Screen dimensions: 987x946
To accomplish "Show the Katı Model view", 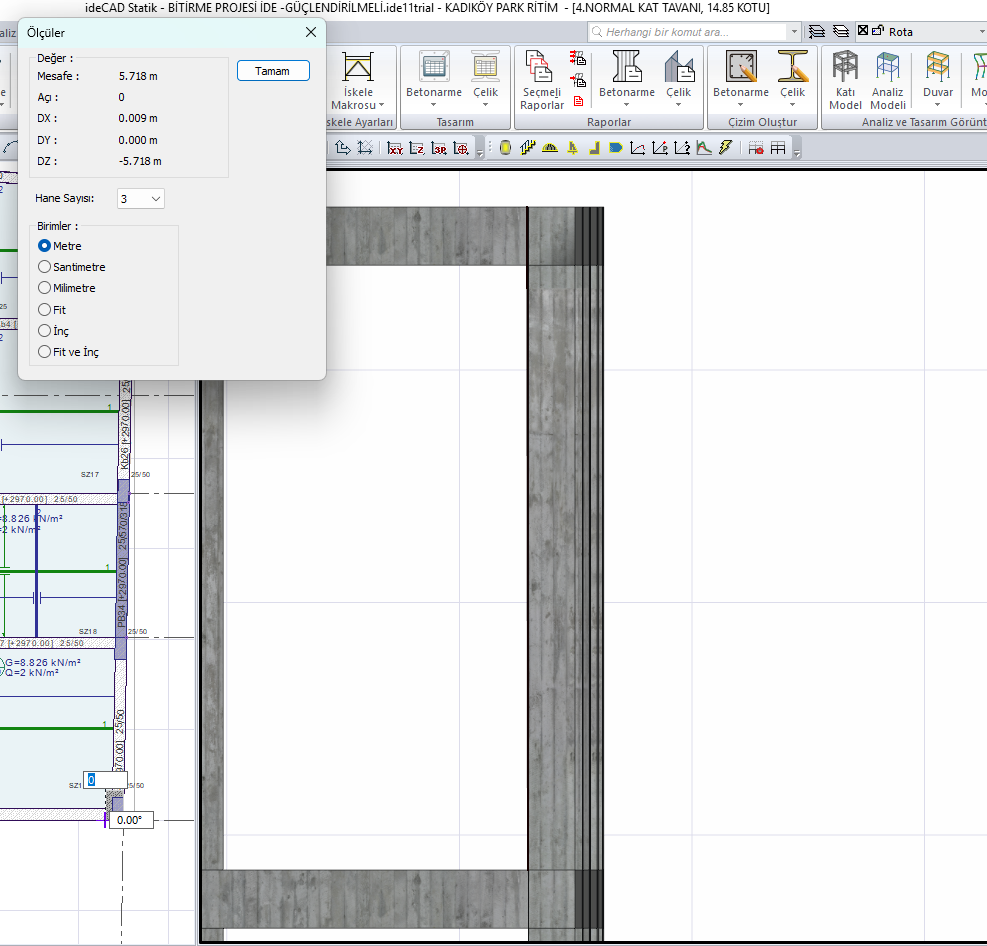I will pyautogui.click(x=845, y=80).
